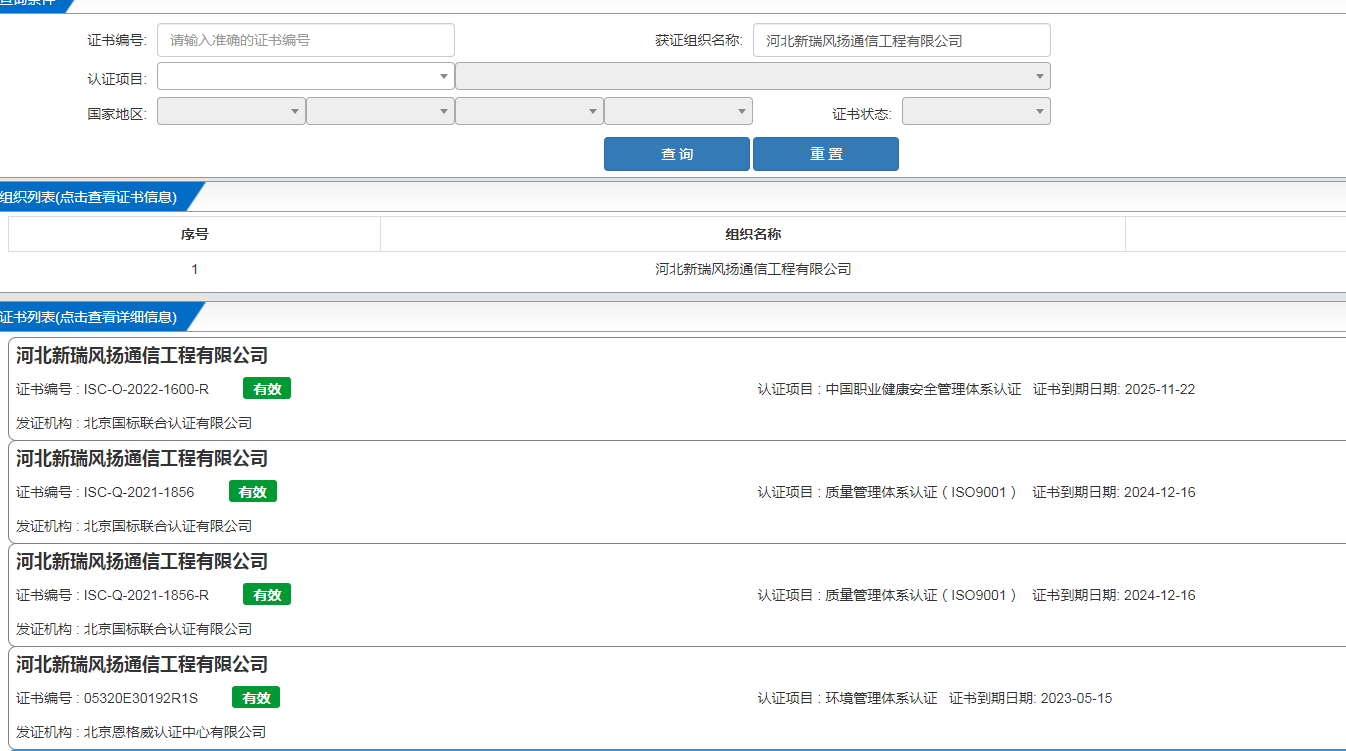Screen dimensions: 1346x751
Task: Open the first 国家地区 dropdown
Action: point(231,111)
